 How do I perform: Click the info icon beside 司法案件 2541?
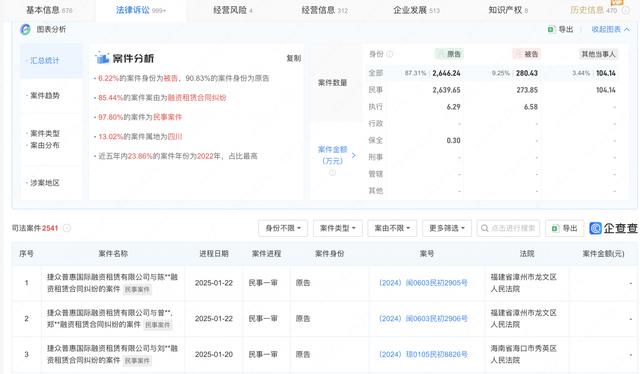tap(67, 228)
